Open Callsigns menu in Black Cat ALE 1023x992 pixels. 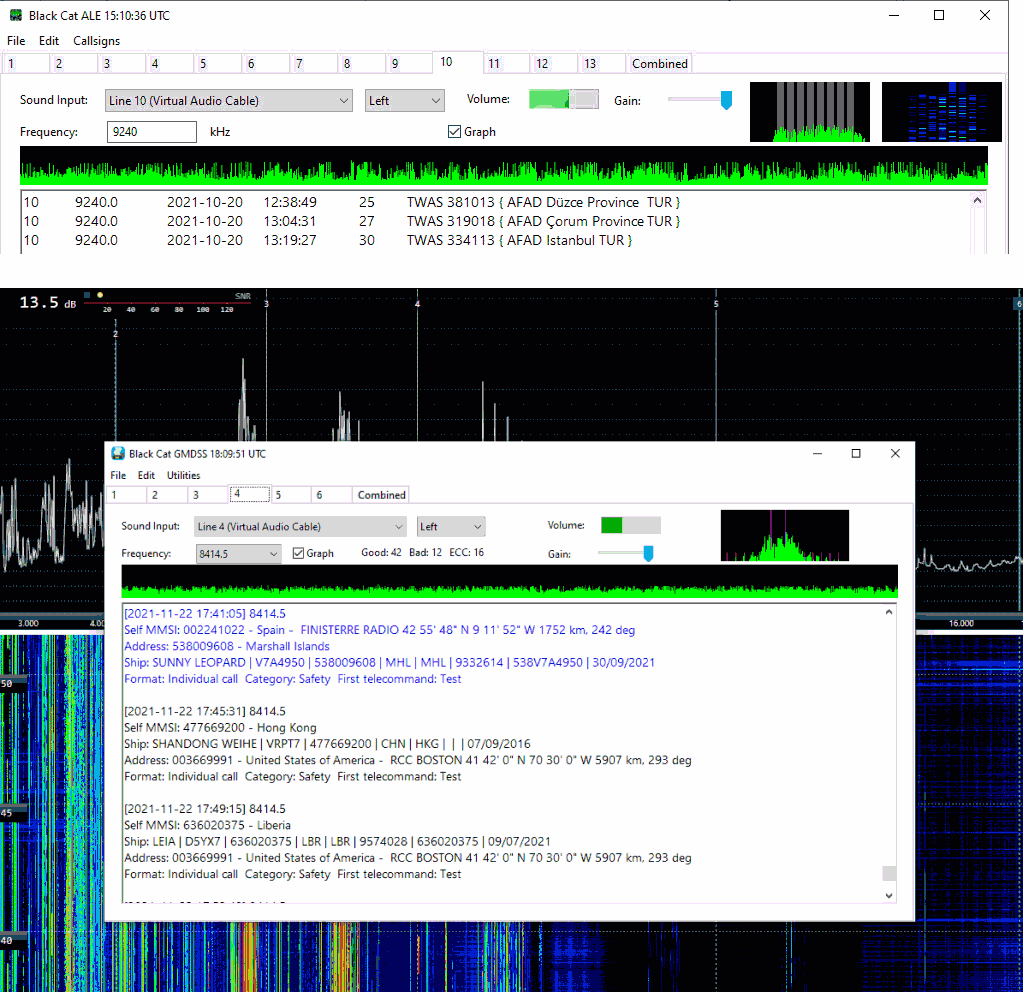97,40
